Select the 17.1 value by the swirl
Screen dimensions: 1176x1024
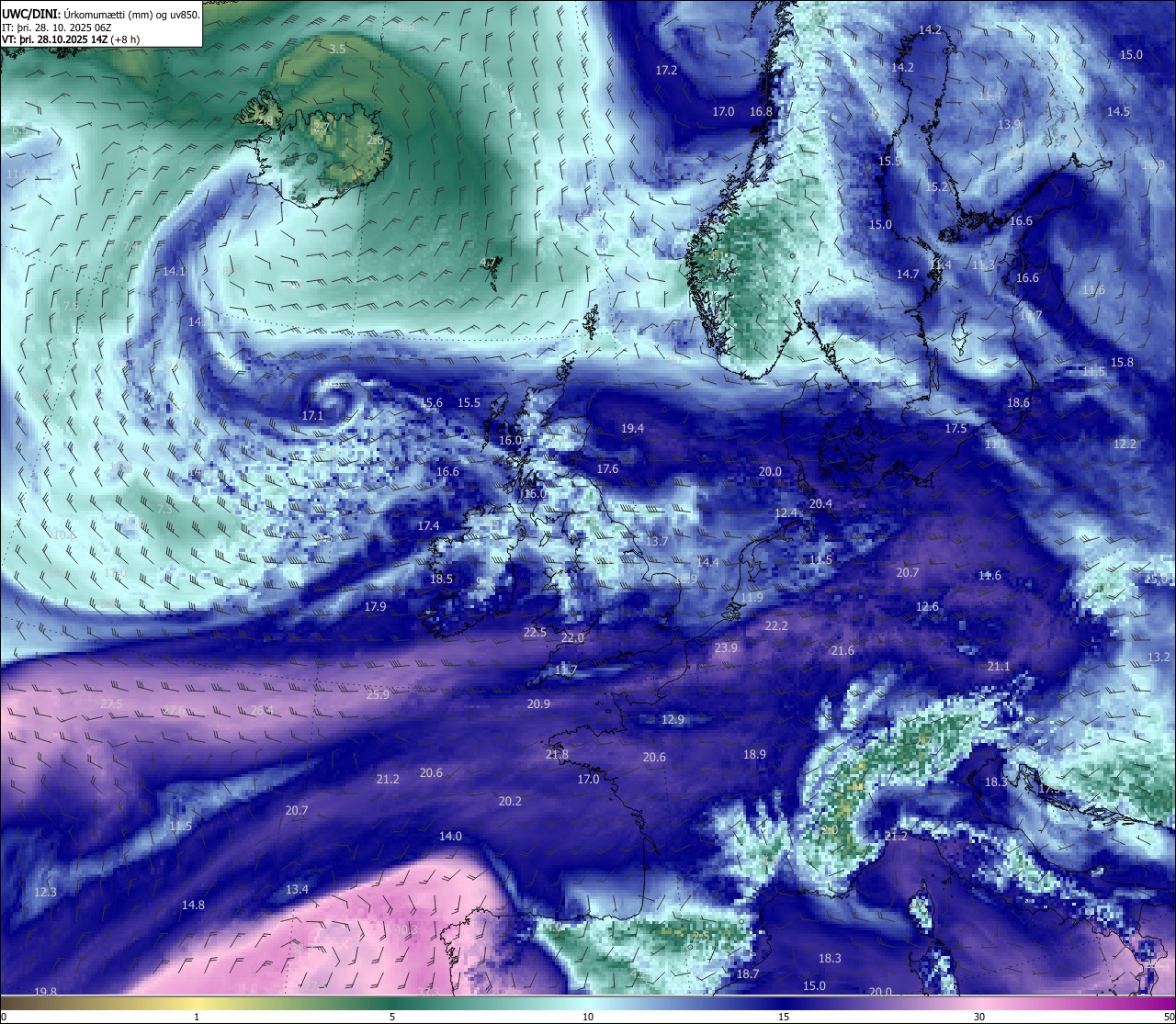pyautogui.click(x=312, y=415)
